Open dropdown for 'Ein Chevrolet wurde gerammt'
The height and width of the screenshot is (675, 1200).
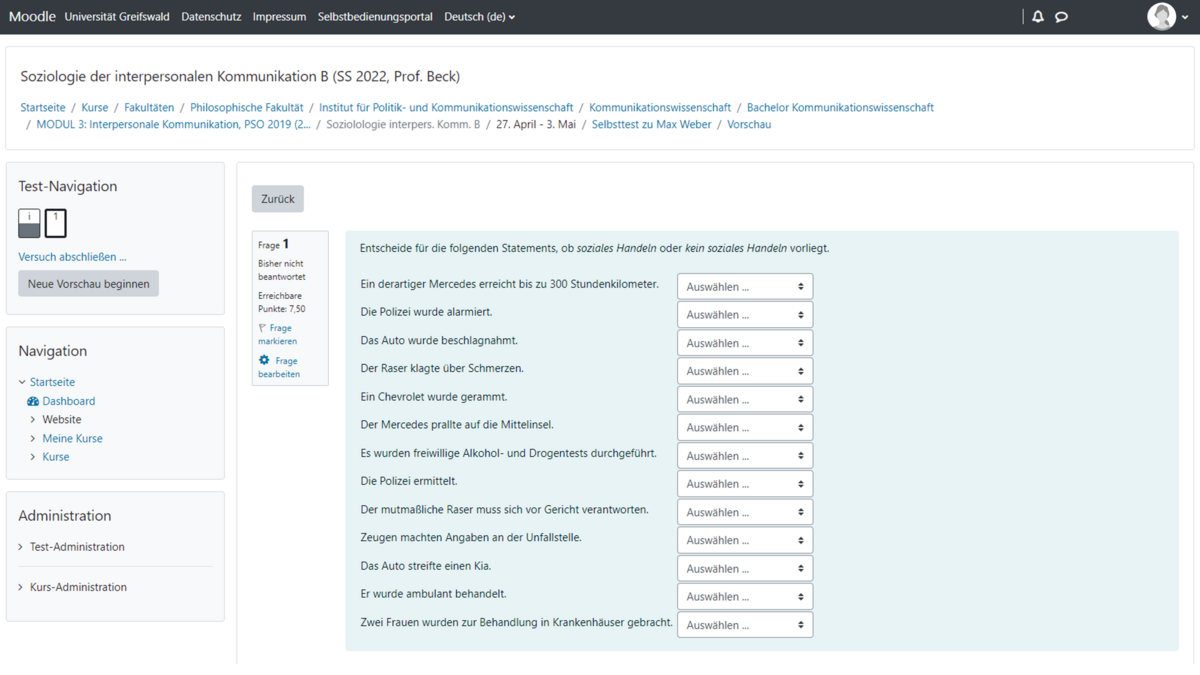[745, 399]
